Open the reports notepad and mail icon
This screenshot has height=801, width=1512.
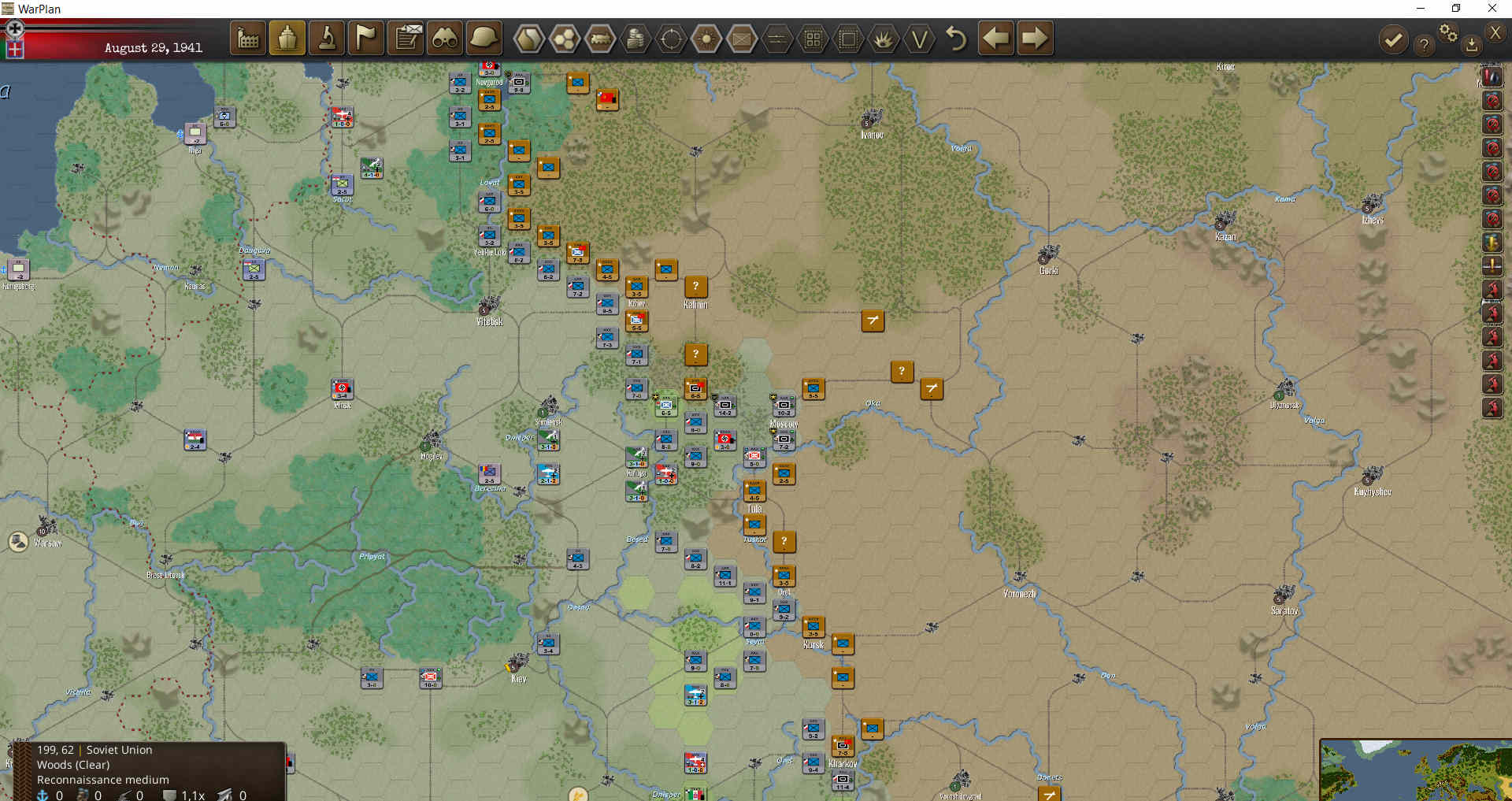pos(406,38)
